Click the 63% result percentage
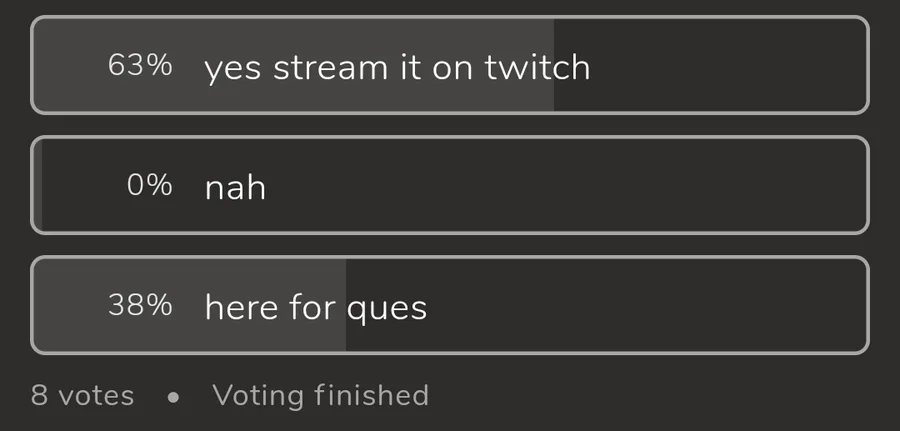The image size is (900, 431). coord(140,67)
